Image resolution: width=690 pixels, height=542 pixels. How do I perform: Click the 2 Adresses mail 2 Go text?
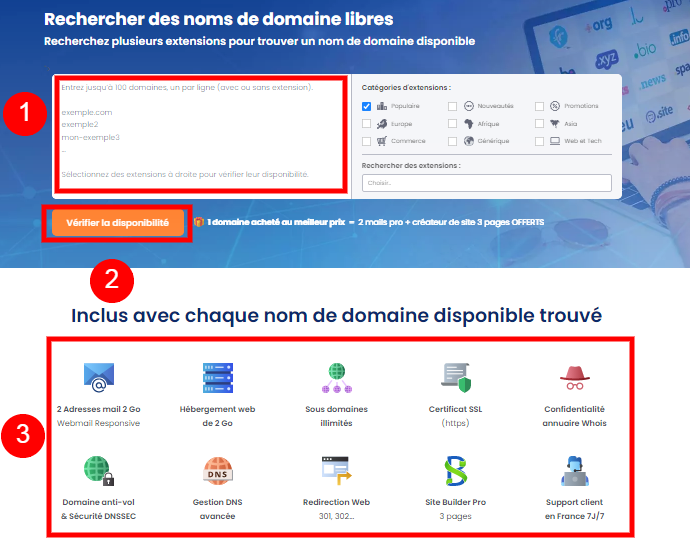coord(99,409)
